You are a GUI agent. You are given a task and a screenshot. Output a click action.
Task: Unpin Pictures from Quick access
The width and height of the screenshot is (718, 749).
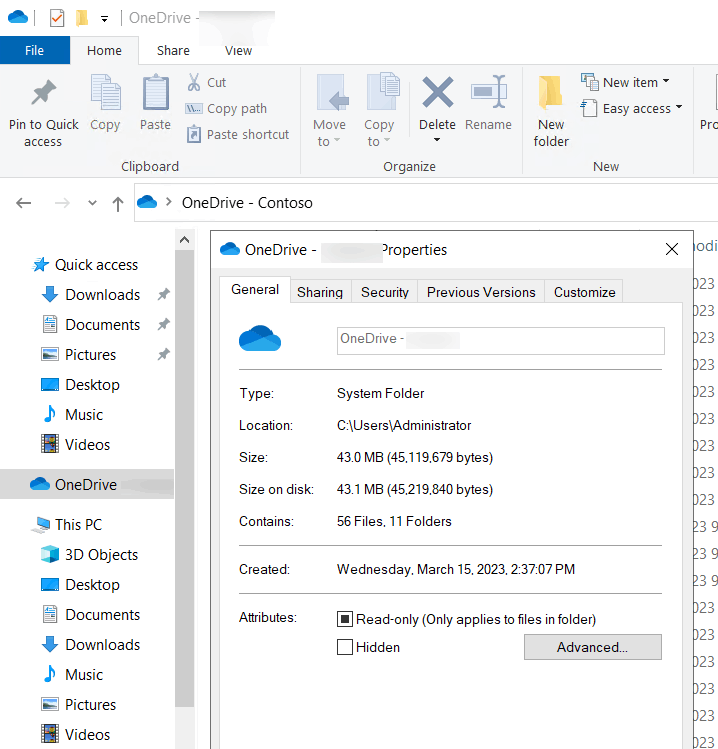point(164,354)
